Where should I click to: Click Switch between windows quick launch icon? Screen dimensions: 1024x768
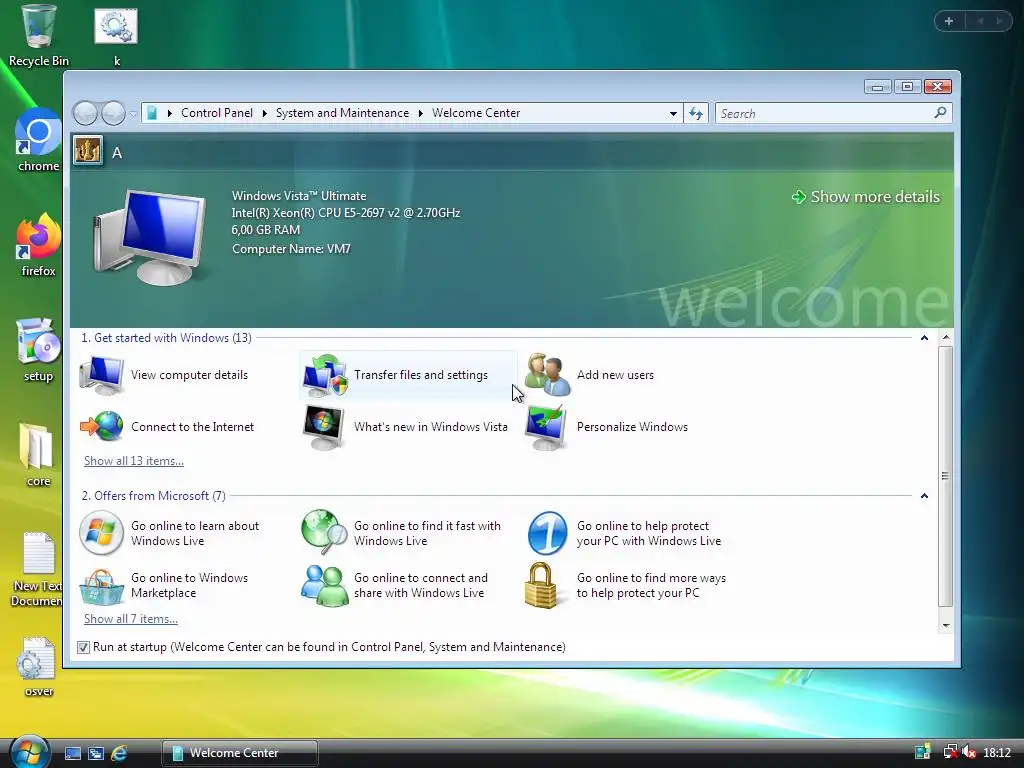(x=96, y=753)
